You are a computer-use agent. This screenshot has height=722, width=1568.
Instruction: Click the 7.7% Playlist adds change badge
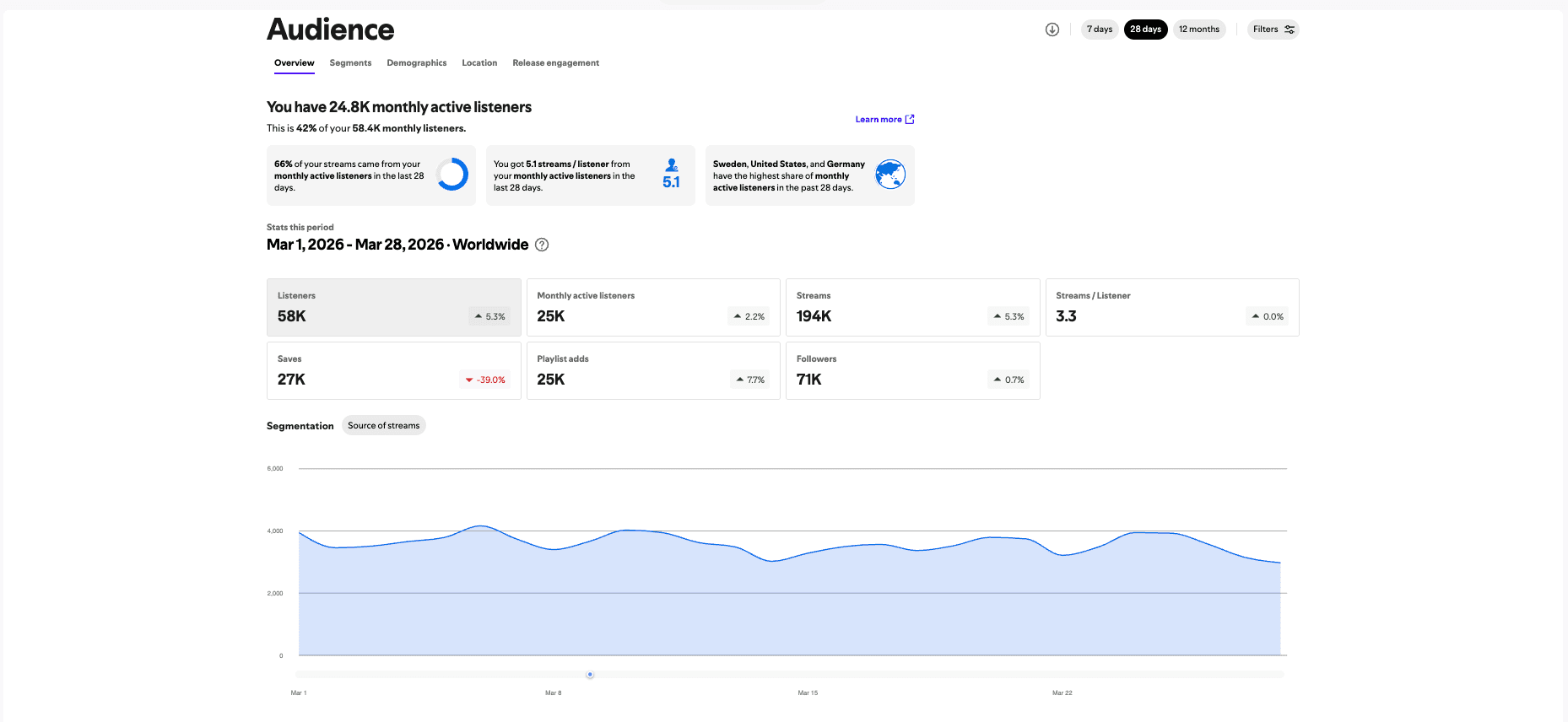pyautogui.click(x=750, y=380)
